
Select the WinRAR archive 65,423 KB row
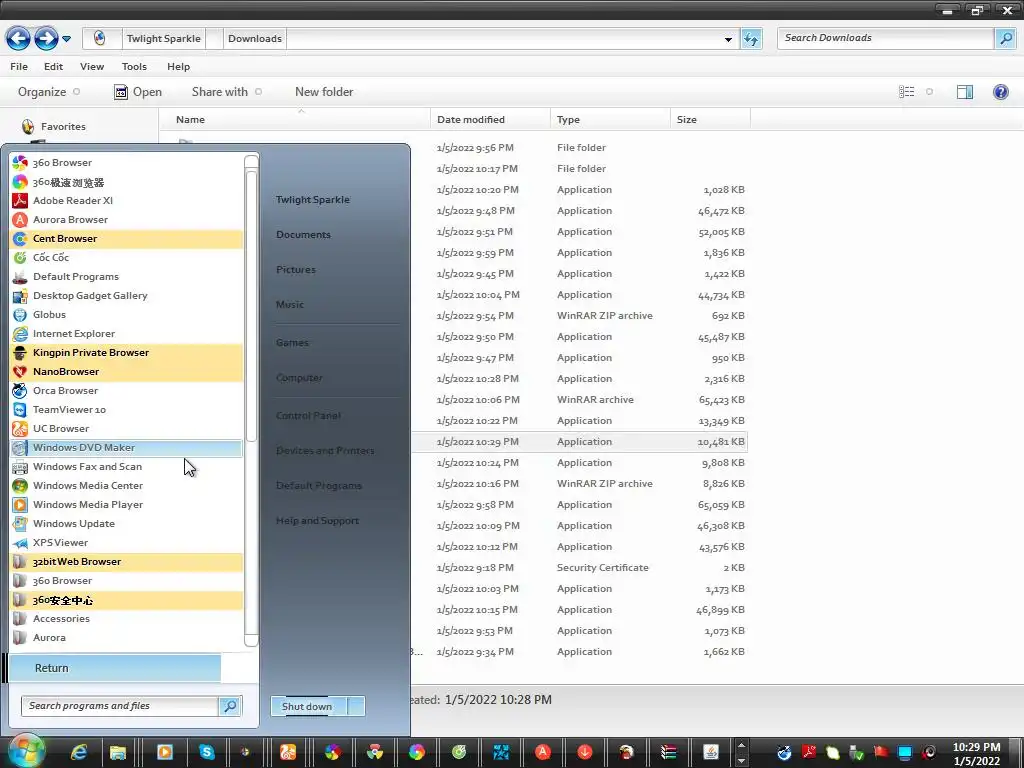579,400
